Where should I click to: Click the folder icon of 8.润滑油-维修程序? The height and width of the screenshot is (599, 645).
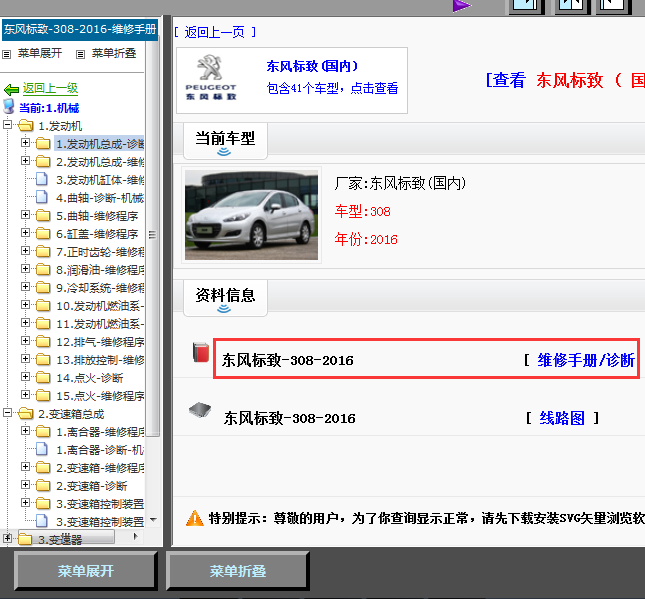pos(43,269)
